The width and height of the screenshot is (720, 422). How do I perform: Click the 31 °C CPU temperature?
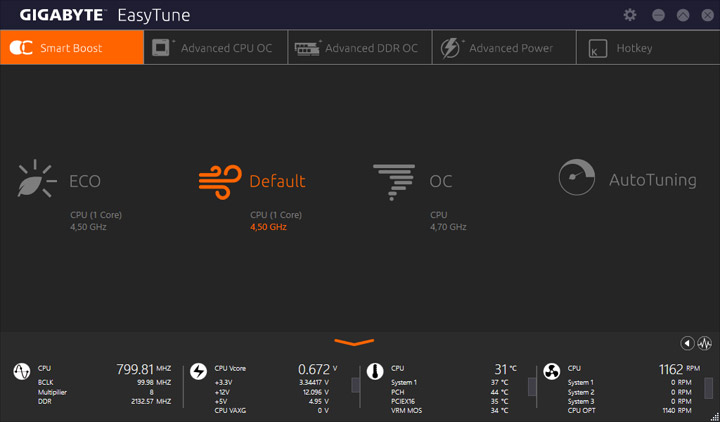coord(505,369)
